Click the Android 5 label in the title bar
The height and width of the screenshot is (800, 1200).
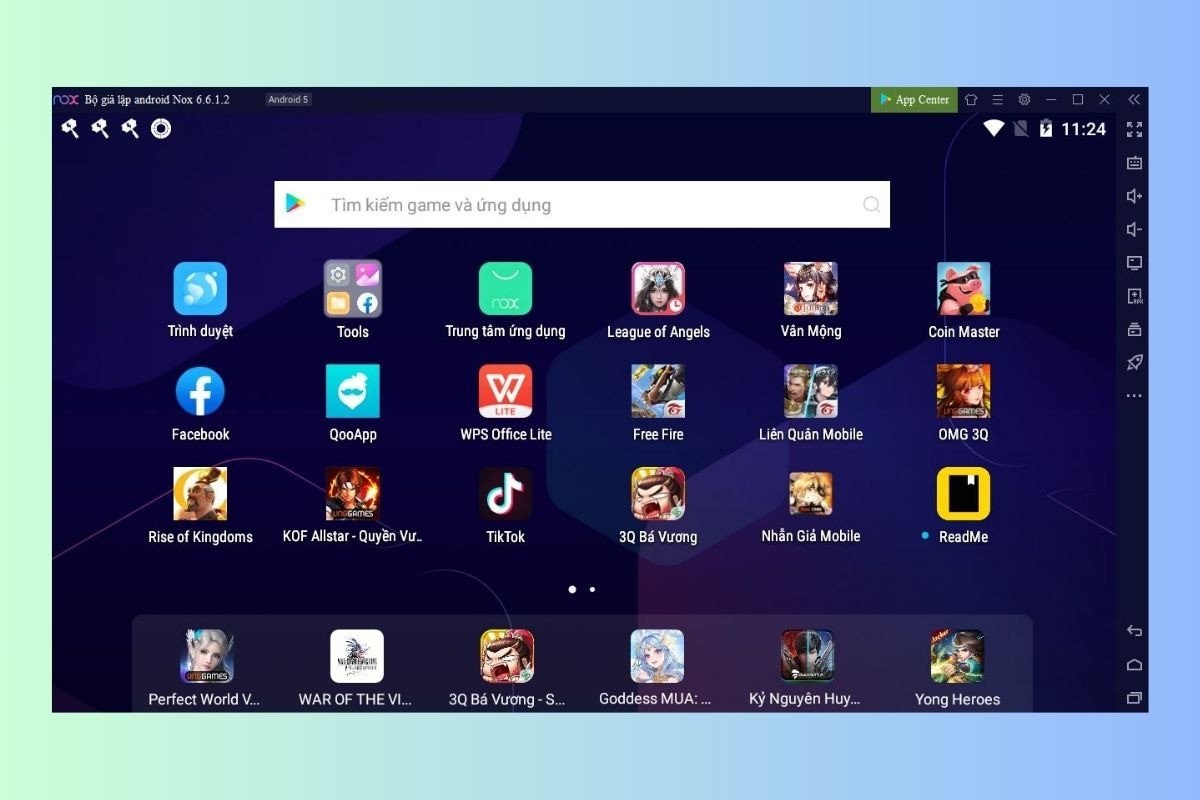(x=288, y=99)
